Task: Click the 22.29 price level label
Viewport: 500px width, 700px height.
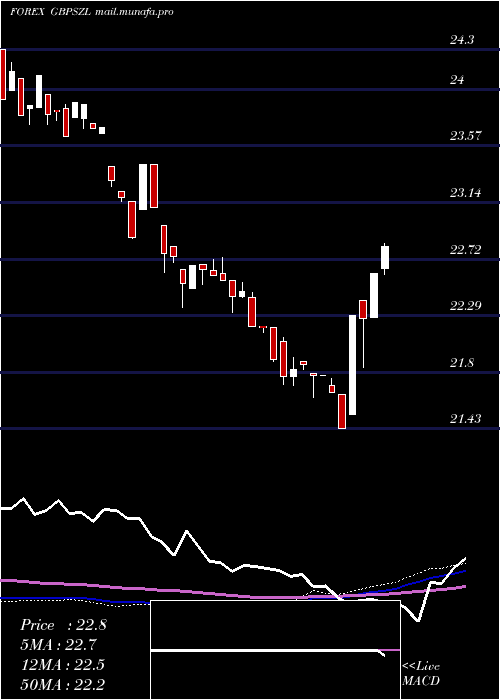Action: tap(466, 306)
